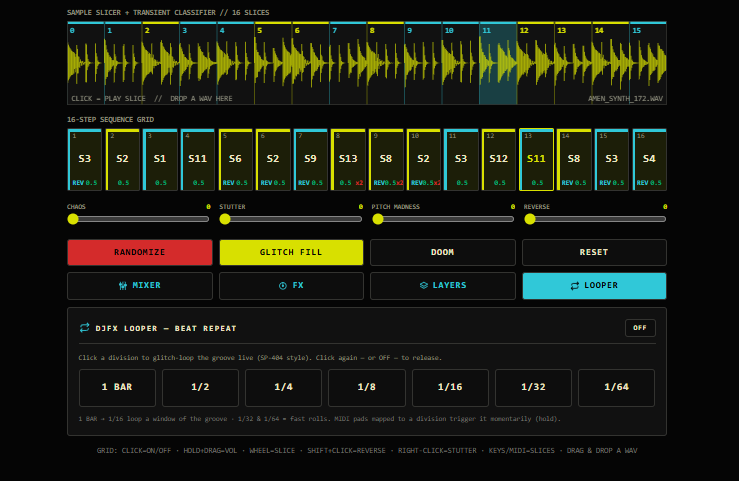Toggle sequence step 1 (S3)

tap(85, 160)
